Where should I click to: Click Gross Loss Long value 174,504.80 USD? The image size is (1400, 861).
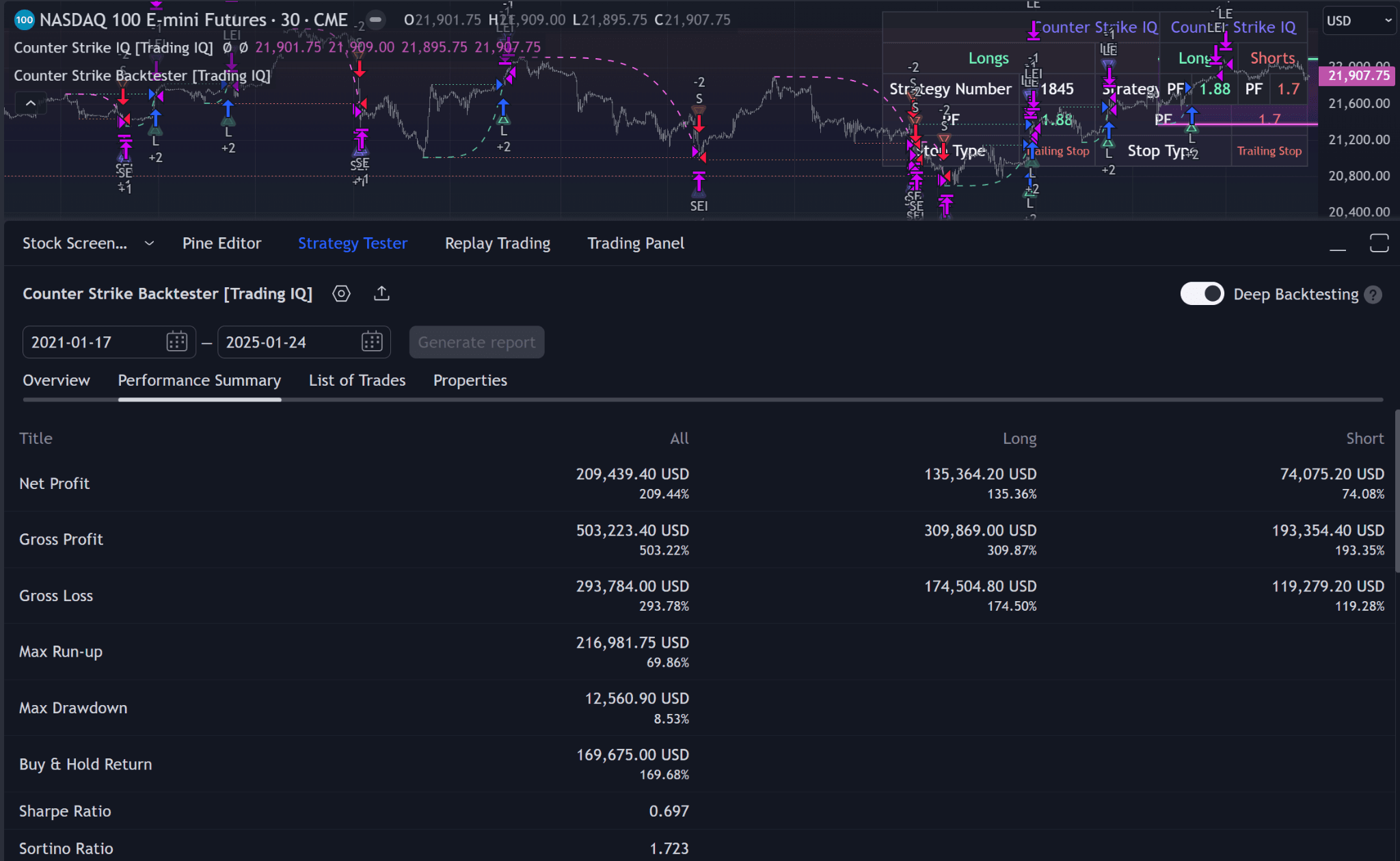pyautogui.click(x=980, y=586)
